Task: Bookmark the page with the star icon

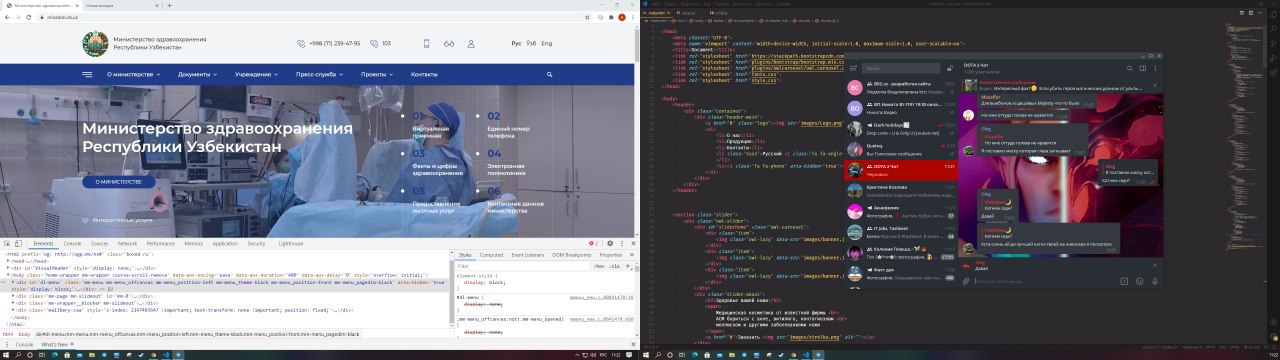Action: click(587, 17)
